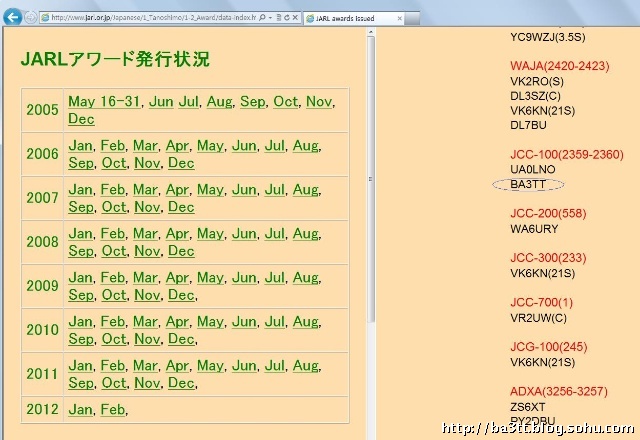This screenshot has width=640, height=440.
Task: Click the search magnifier in the address bar
Action: pyautogui.click(x=262, y=18)
